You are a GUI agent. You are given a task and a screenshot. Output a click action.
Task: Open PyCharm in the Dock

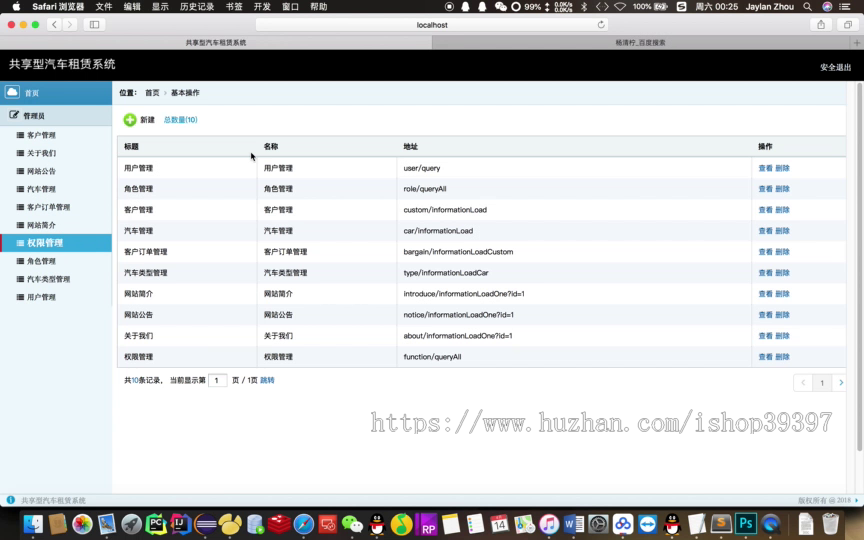(x=156, y=524)
